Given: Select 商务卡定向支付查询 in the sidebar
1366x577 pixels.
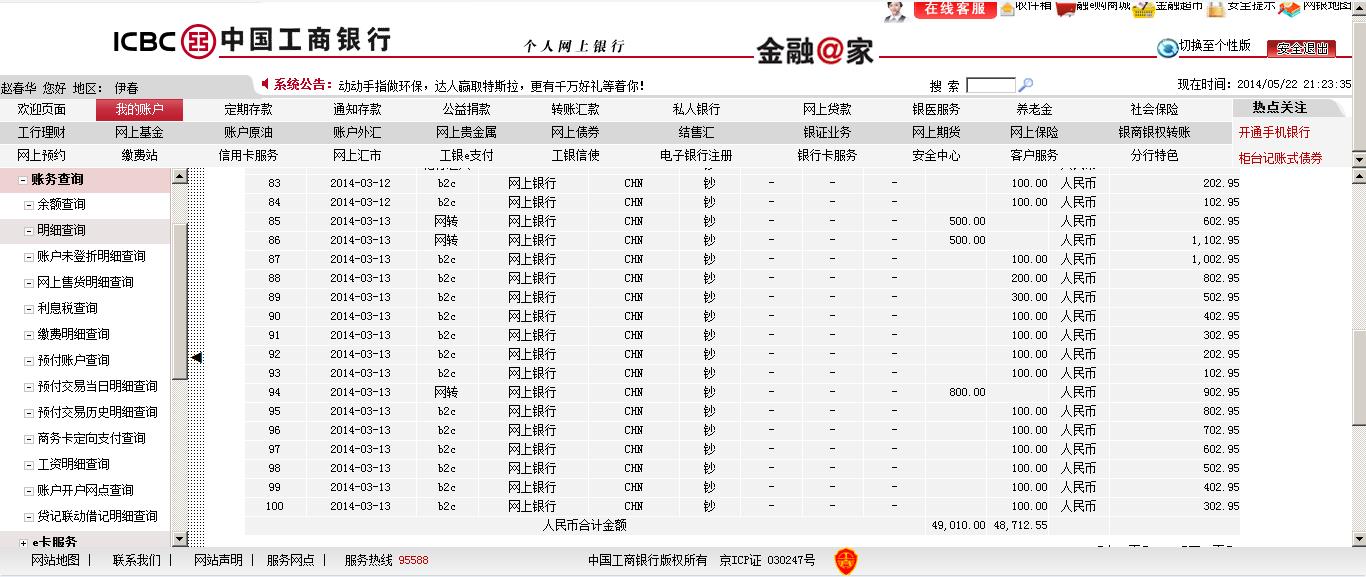Looking at the screenshot, I should point(91,438).
